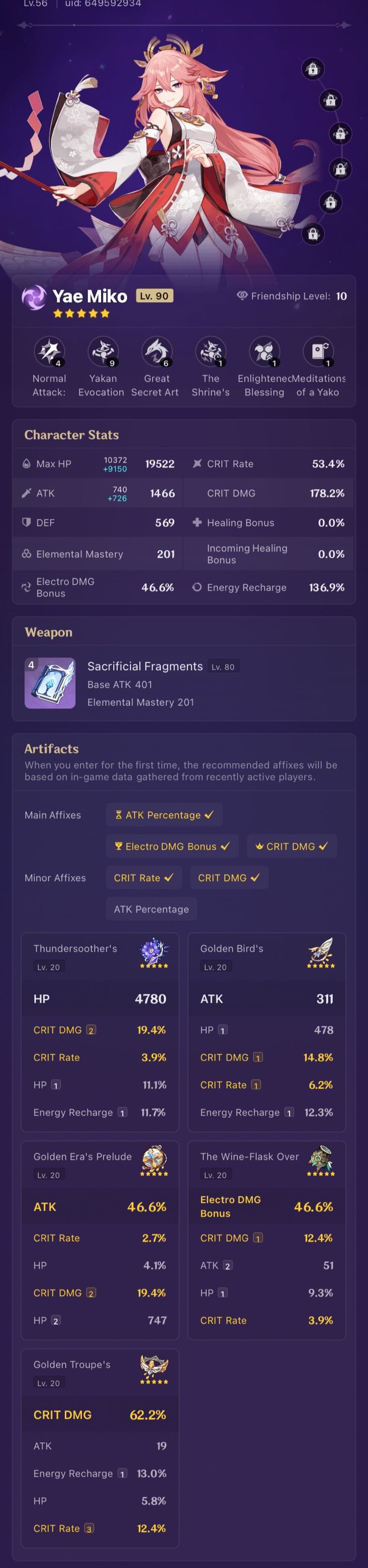The width and height of the screenshot is (368, 1568).
Task: Toggle the ATK Percentage main affix
Action: [164, 815]
